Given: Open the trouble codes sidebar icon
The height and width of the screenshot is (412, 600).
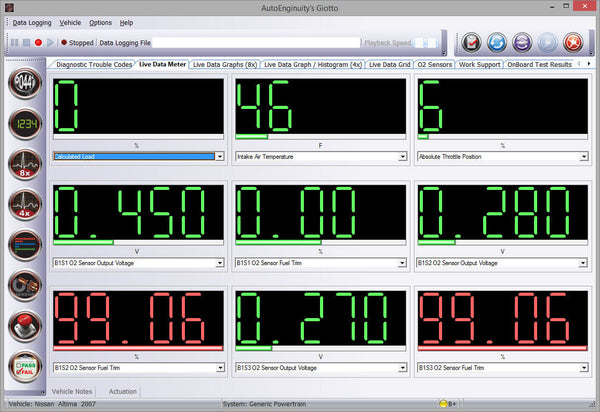Looking at the screenshot, I should [x=25, y=83].
